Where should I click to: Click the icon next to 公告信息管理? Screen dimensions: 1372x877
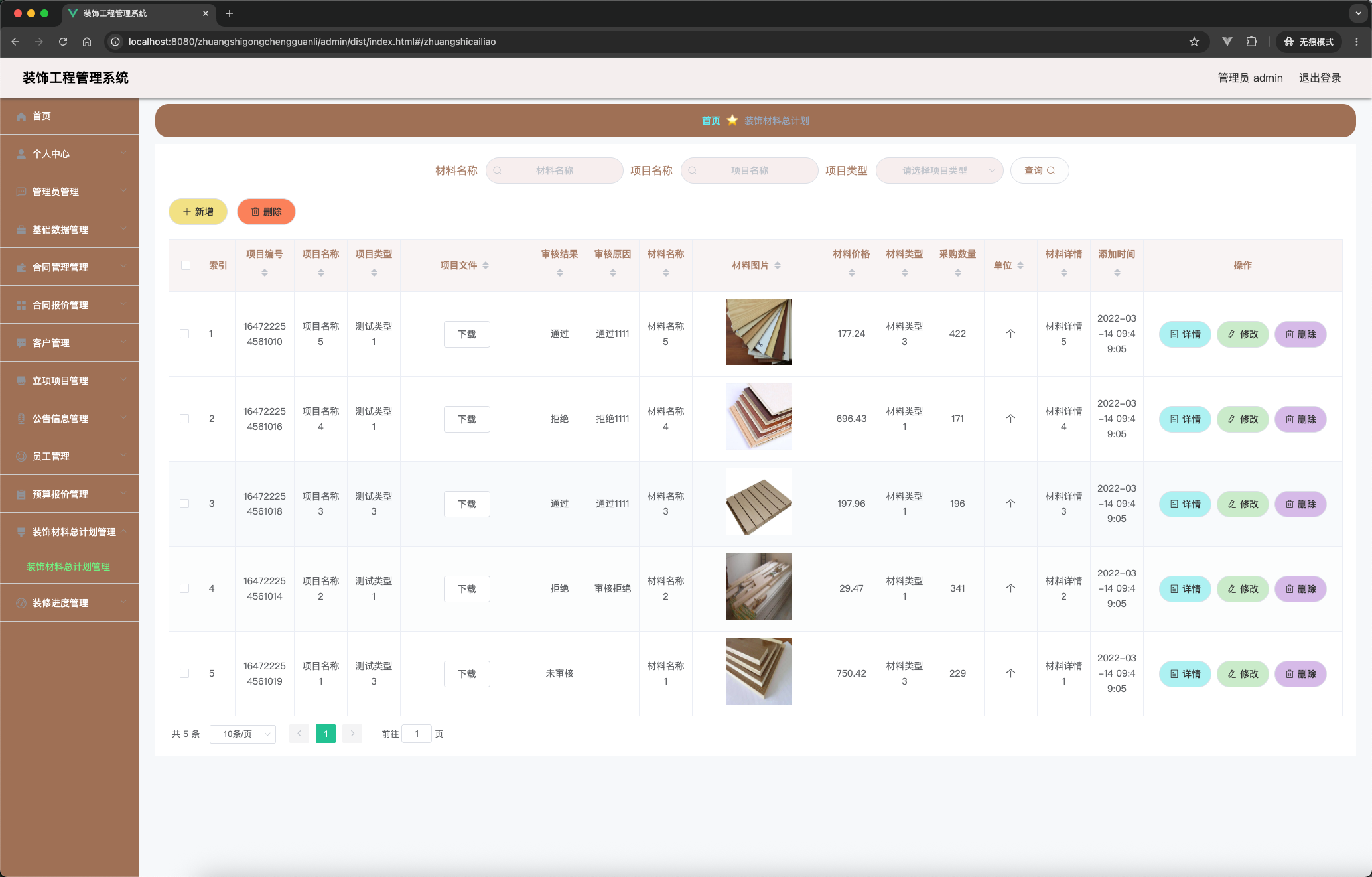(x=21, y=419)
